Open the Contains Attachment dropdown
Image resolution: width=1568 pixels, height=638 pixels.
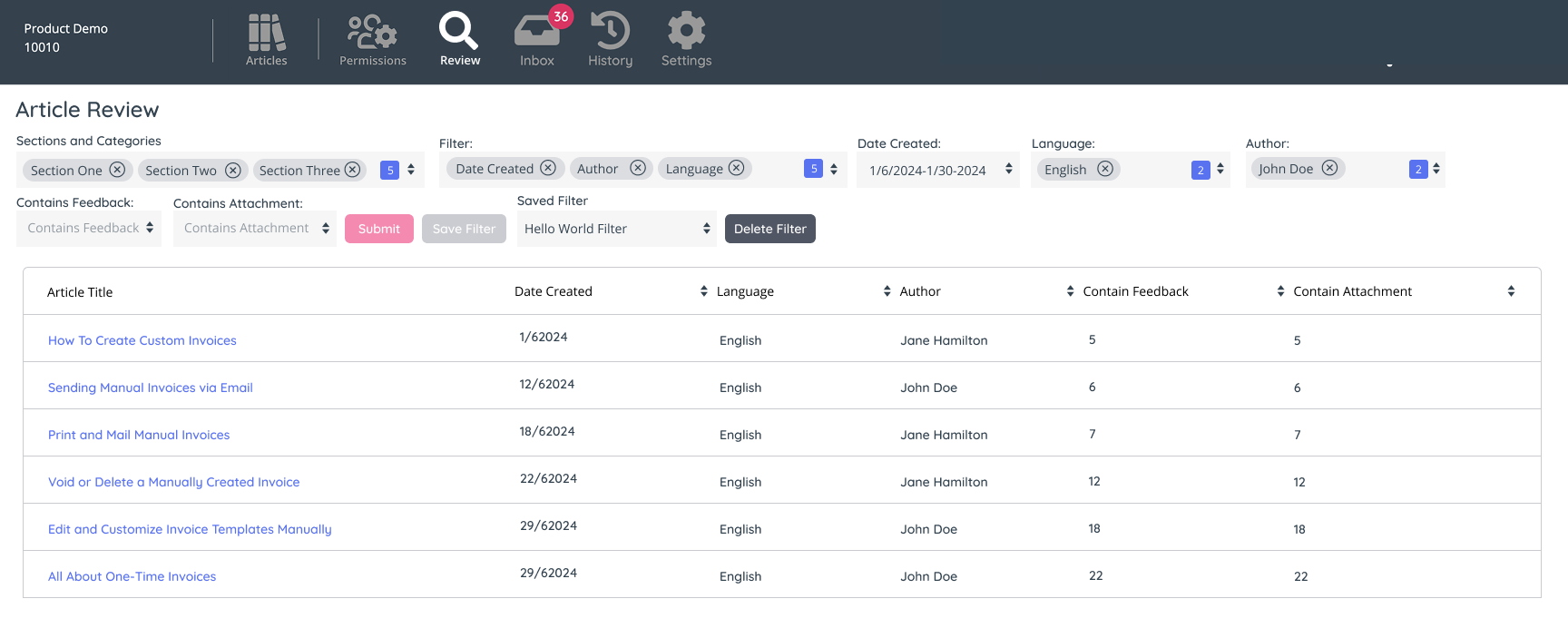pyautogui.click(x=255, y=229)
